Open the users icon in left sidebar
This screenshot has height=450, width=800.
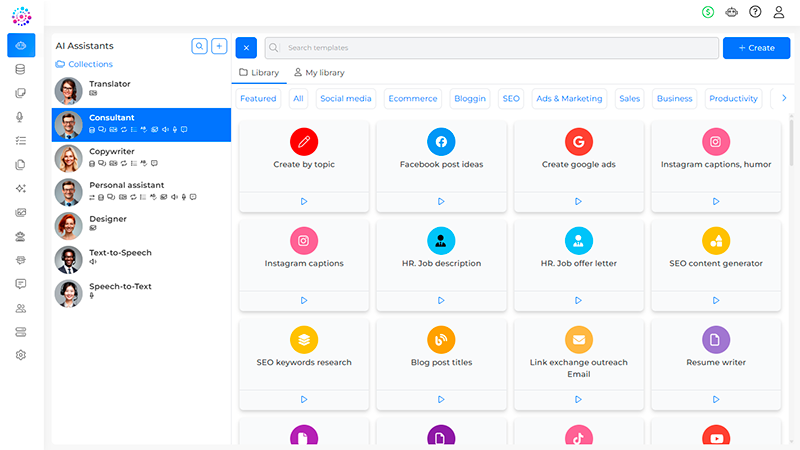coord(20,308)
